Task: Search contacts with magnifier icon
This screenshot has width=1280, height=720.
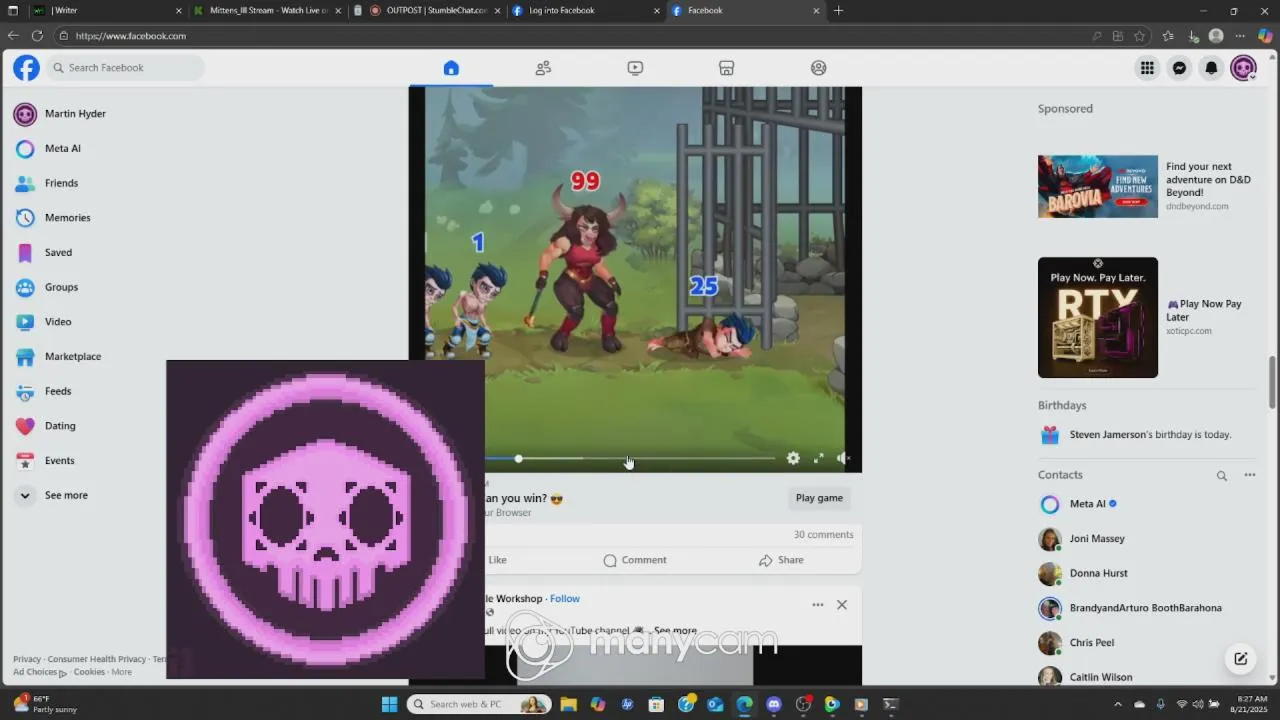Action: pos(1222,476)
